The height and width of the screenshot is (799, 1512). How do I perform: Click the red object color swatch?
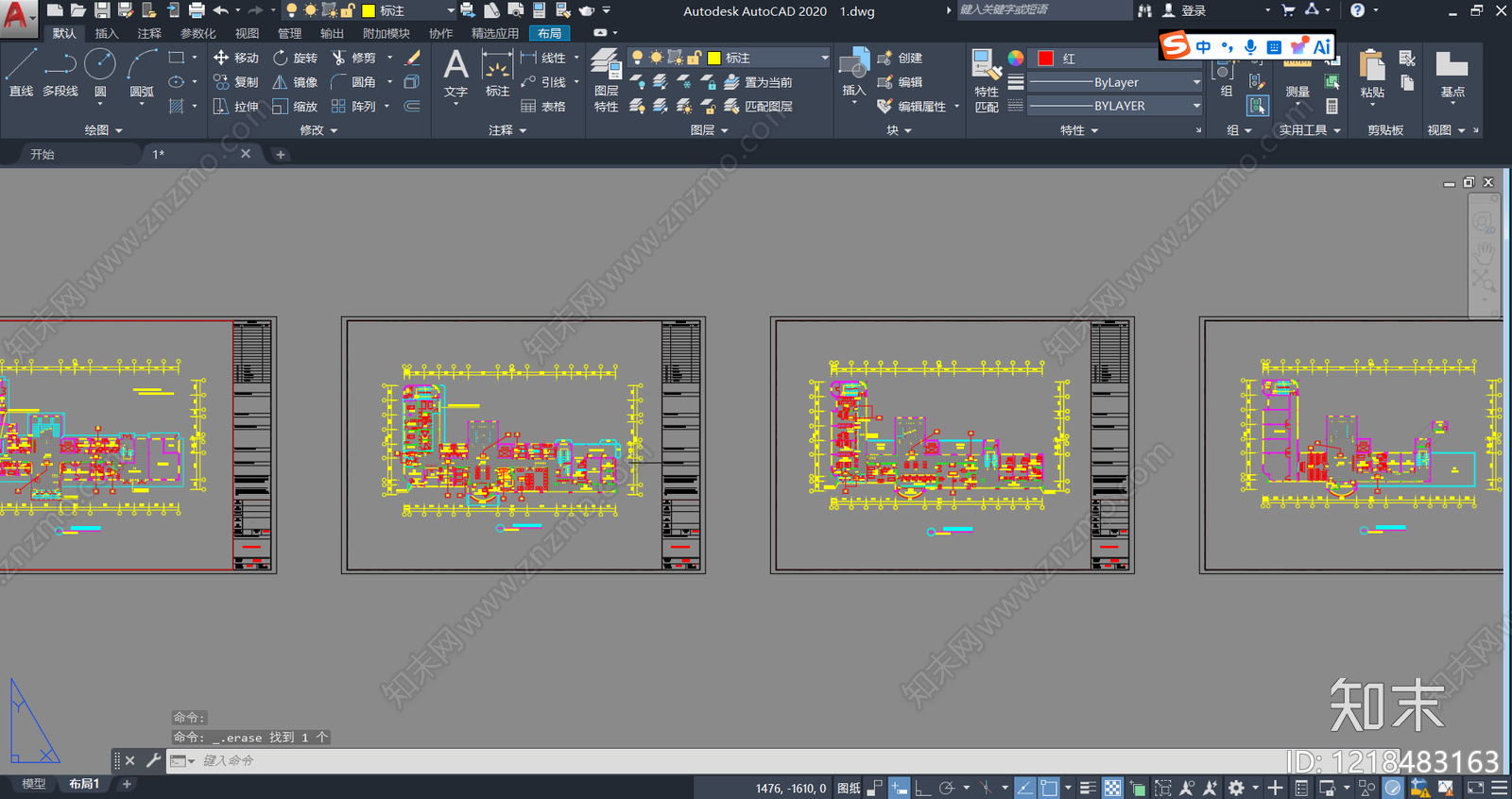click(1045, 58)
